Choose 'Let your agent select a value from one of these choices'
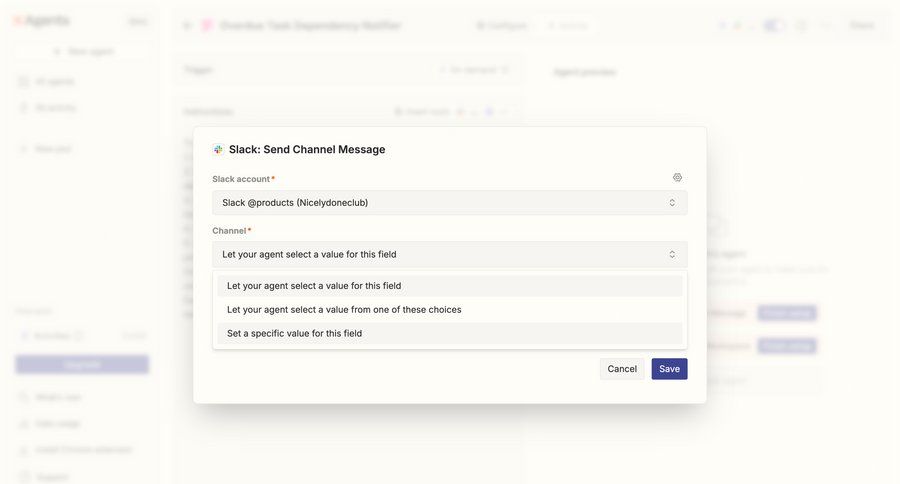 tap(449, 309)
